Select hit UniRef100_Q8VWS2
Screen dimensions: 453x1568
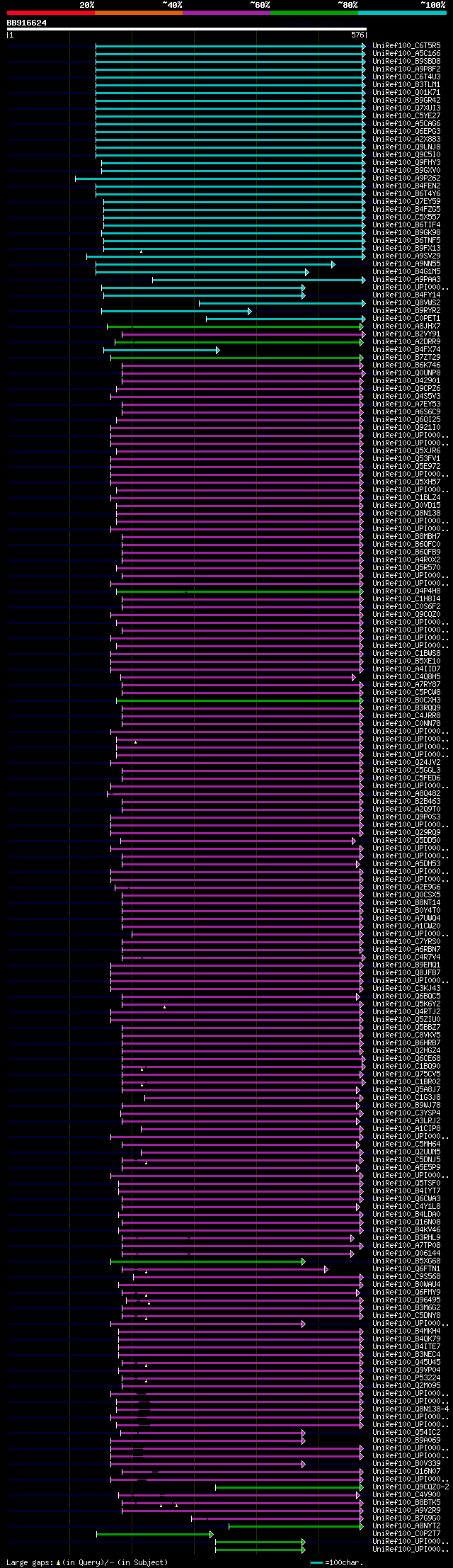click(x=406, y=302)
